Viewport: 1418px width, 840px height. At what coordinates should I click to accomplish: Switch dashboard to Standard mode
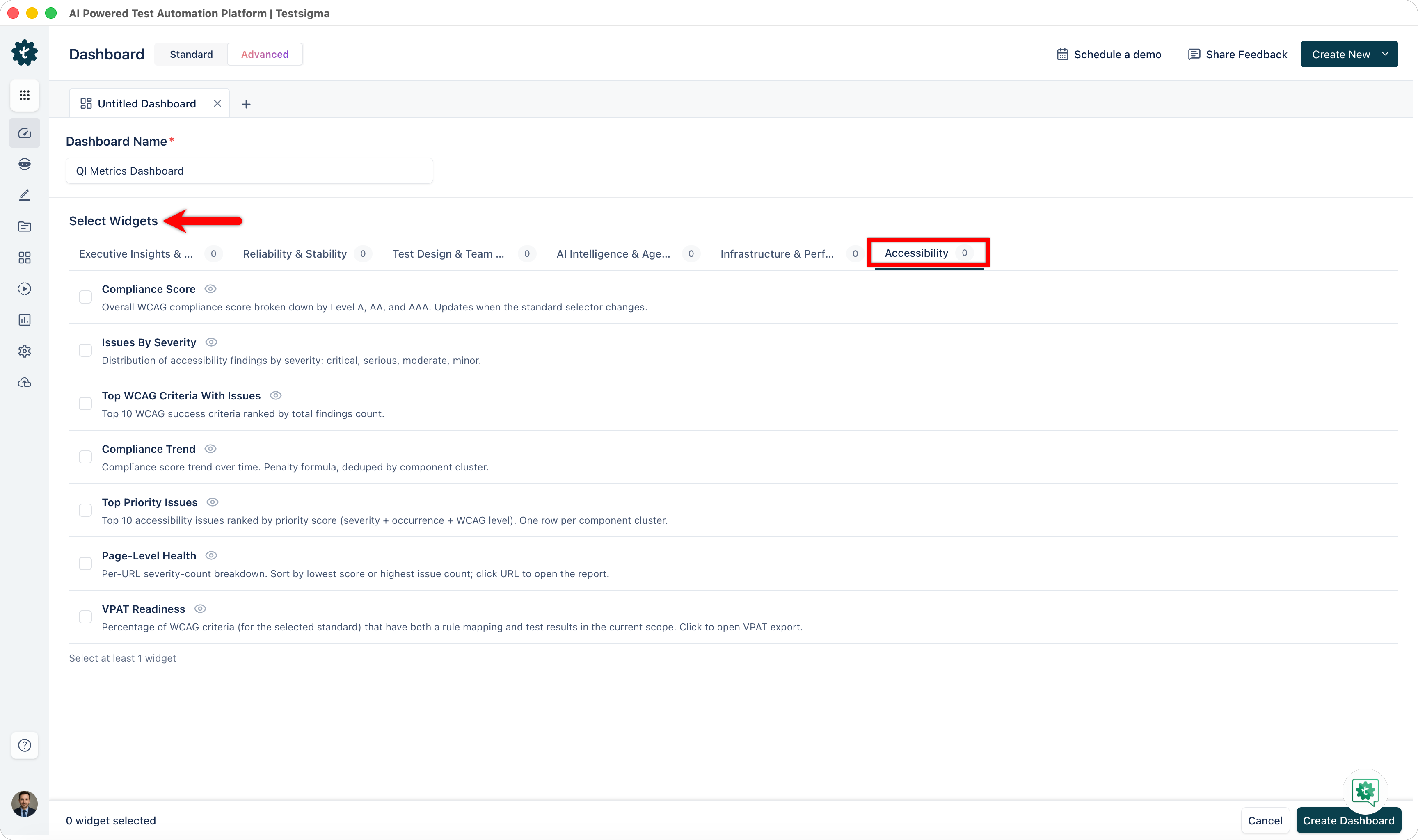191,54
